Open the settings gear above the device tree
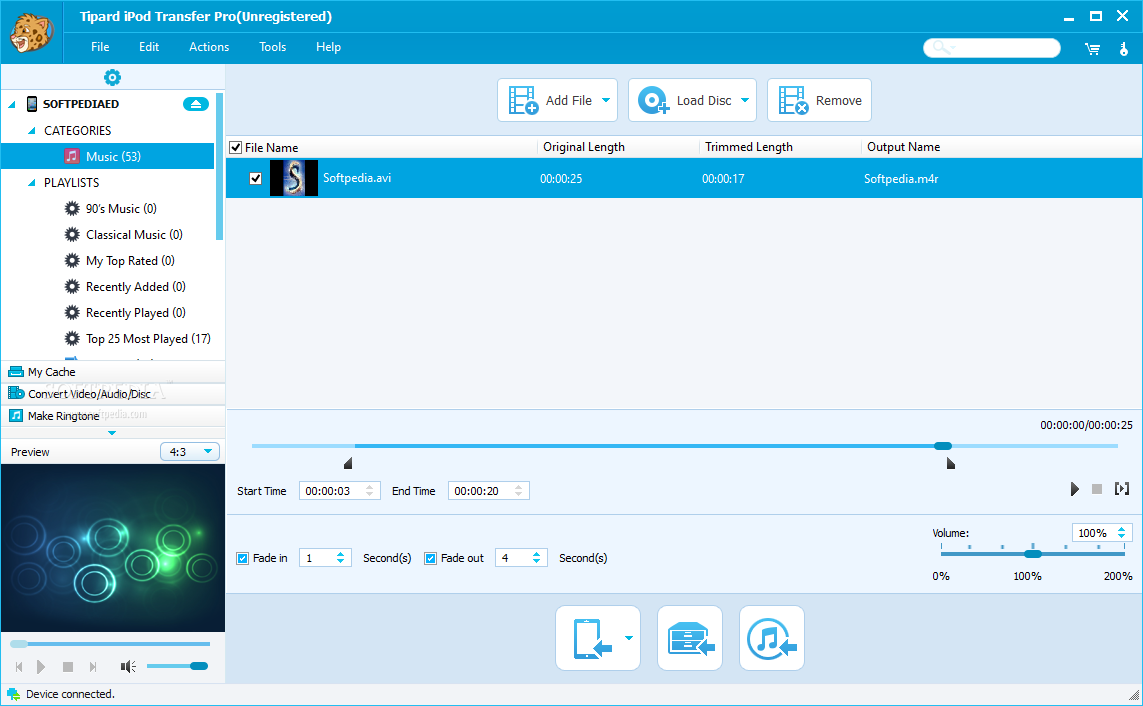1143x706 pixels. click(x=112, y=77)
